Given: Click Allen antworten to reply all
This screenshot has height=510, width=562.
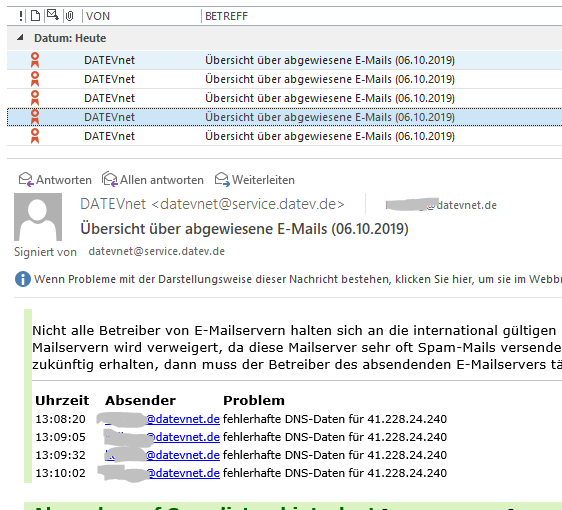Looking at the screenshot, I should click(153, 180).
